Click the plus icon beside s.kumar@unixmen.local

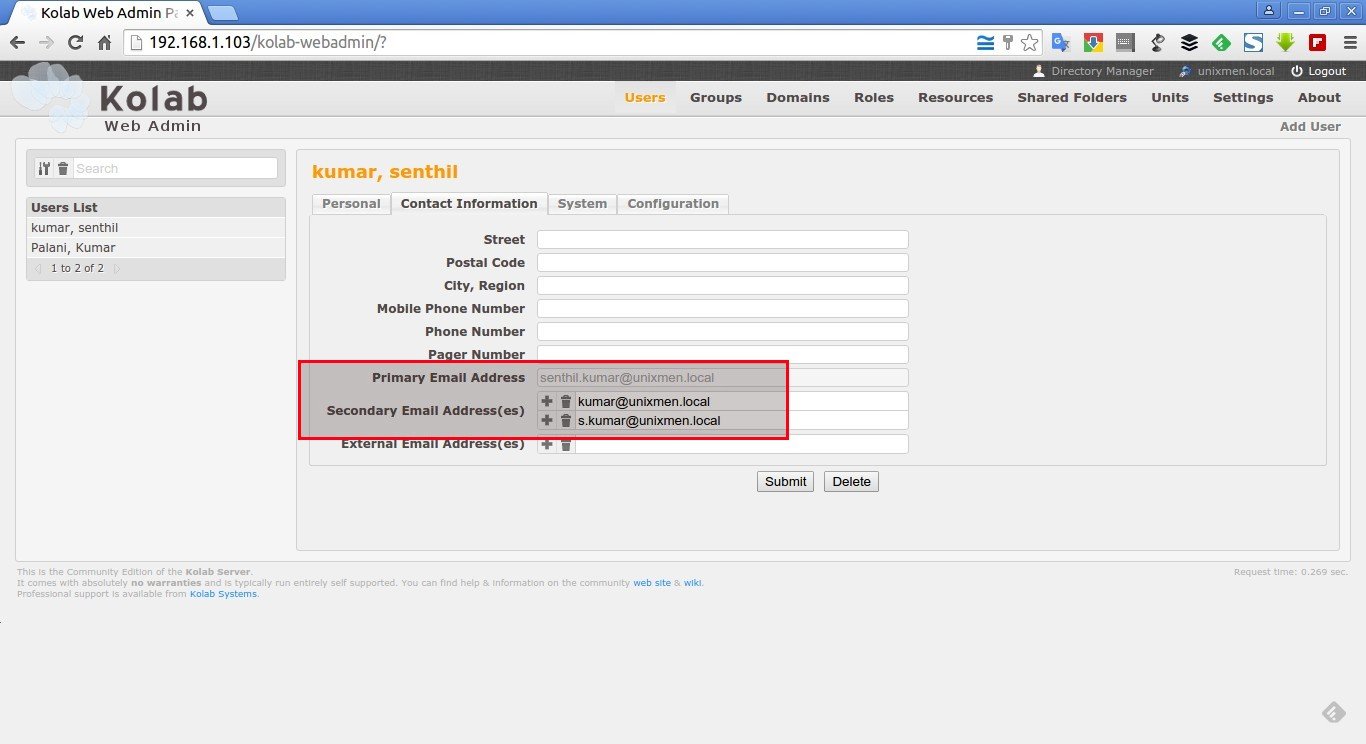coord(547,420)
